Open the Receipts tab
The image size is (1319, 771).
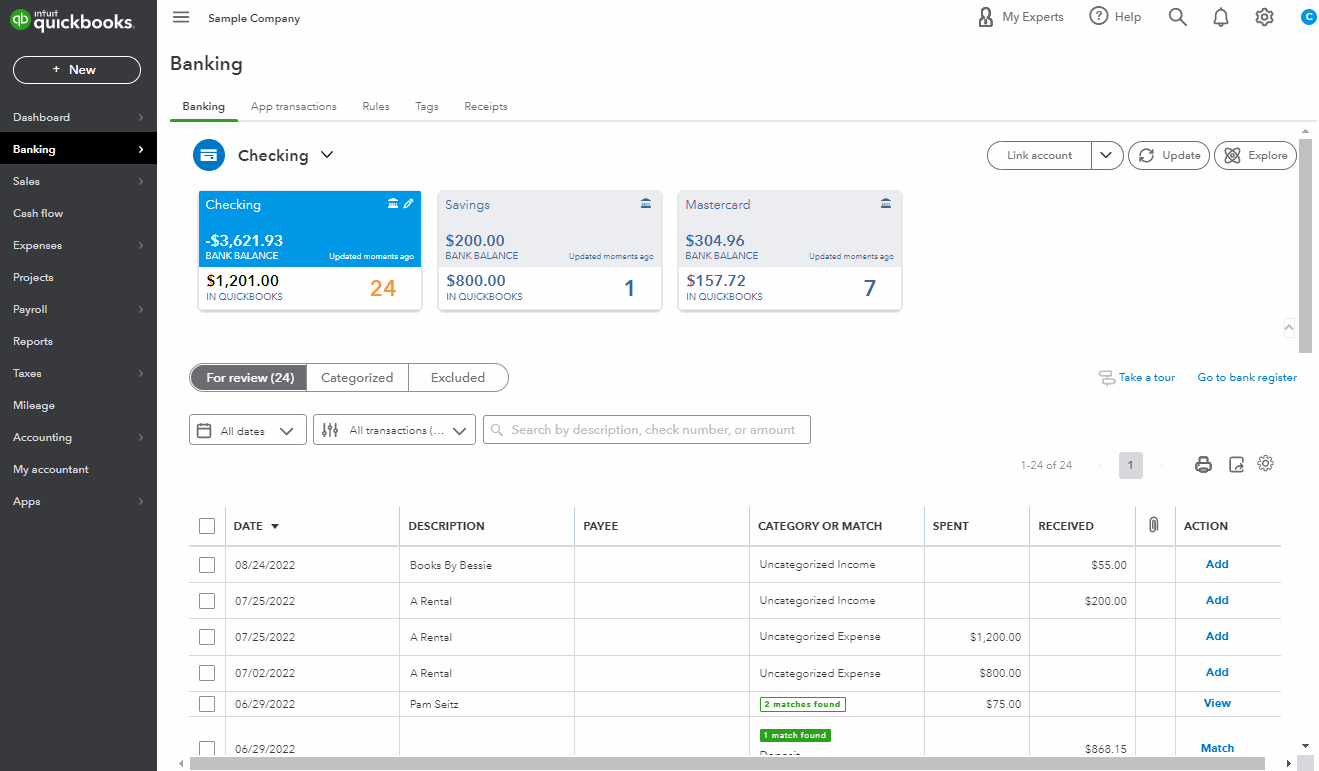[x=485, y=106]
